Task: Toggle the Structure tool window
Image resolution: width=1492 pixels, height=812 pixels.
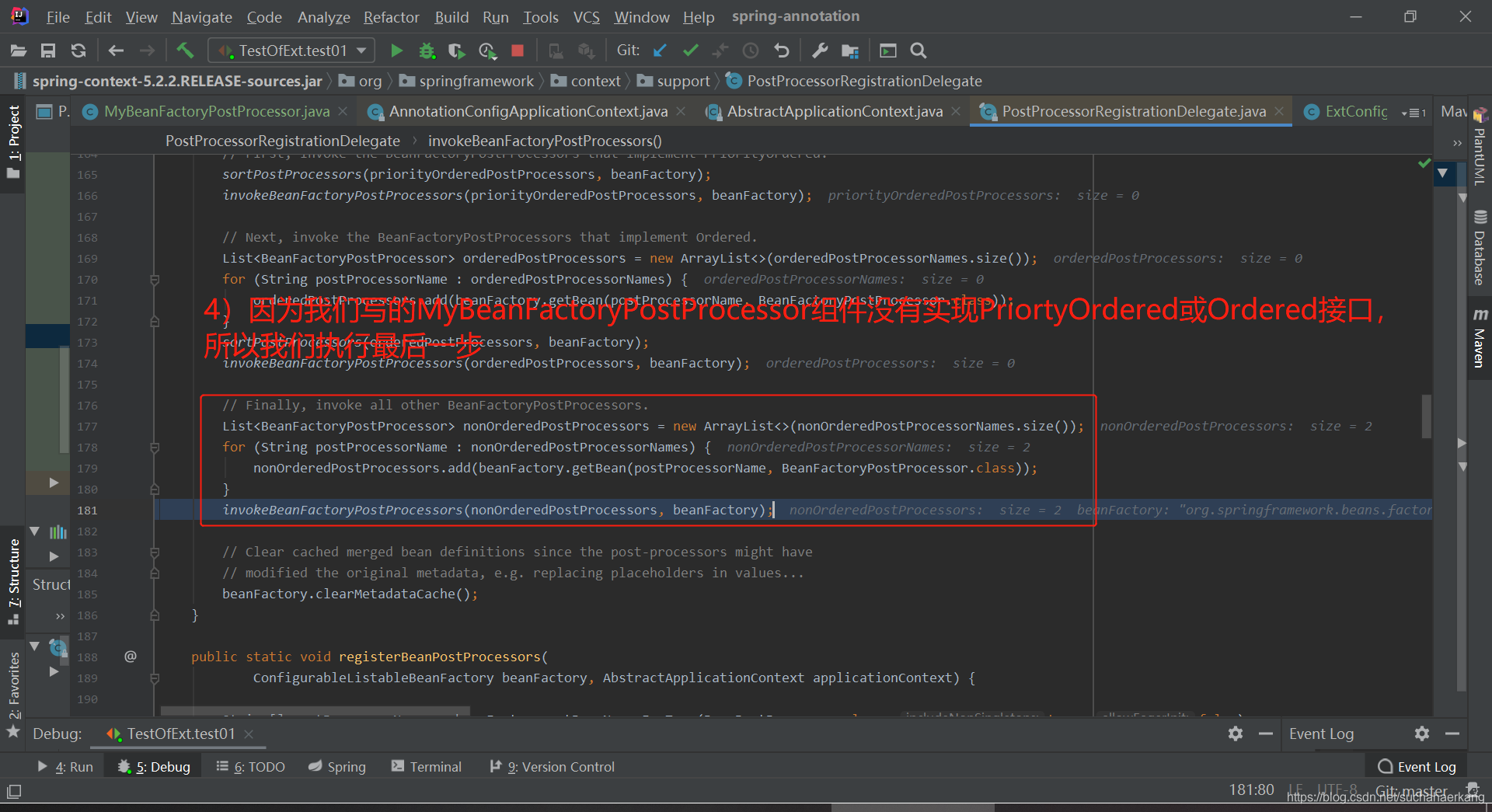Action: click(13, 581)
